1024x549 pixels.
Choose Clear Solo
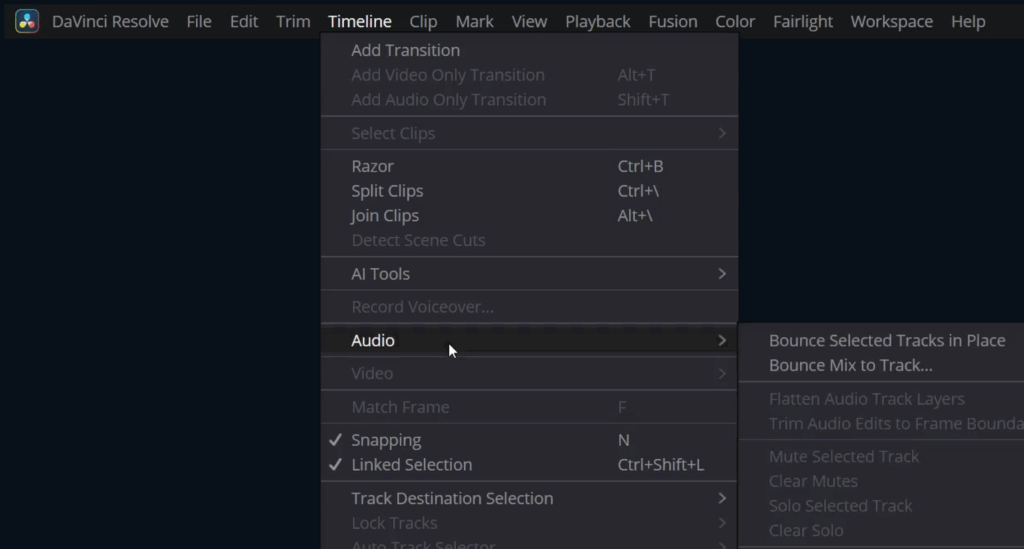click(882, 531)
